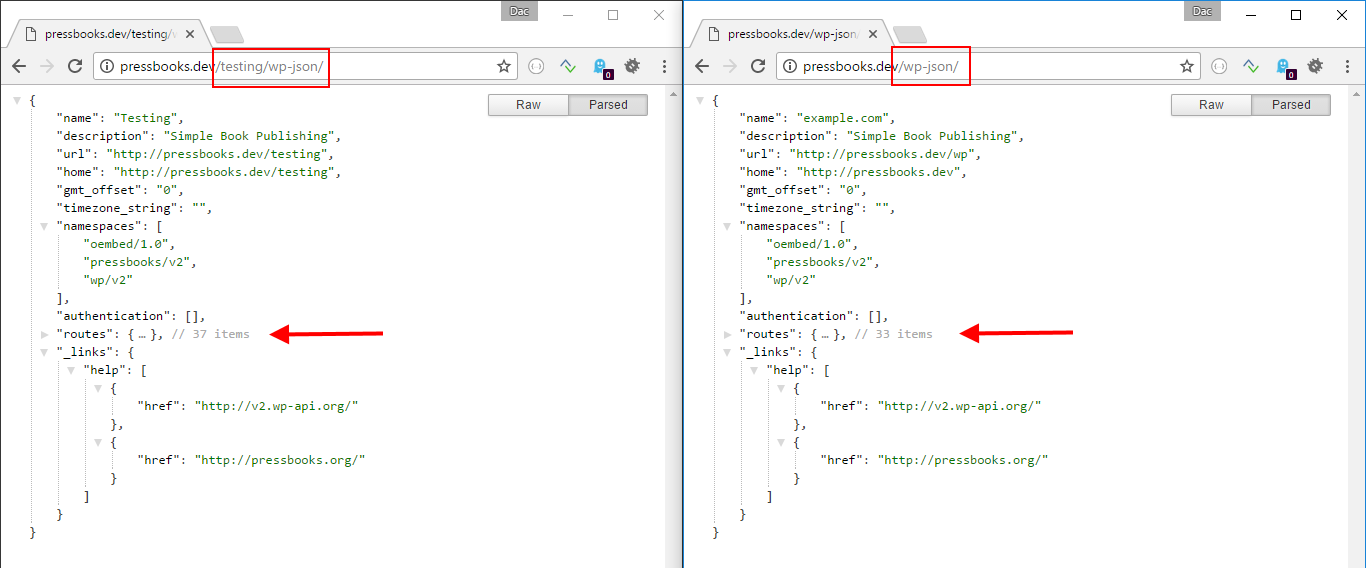This screenshot has height=568, width=1366.
Task: Click the green zigzag extension in left window
Action: pos(568,66)
